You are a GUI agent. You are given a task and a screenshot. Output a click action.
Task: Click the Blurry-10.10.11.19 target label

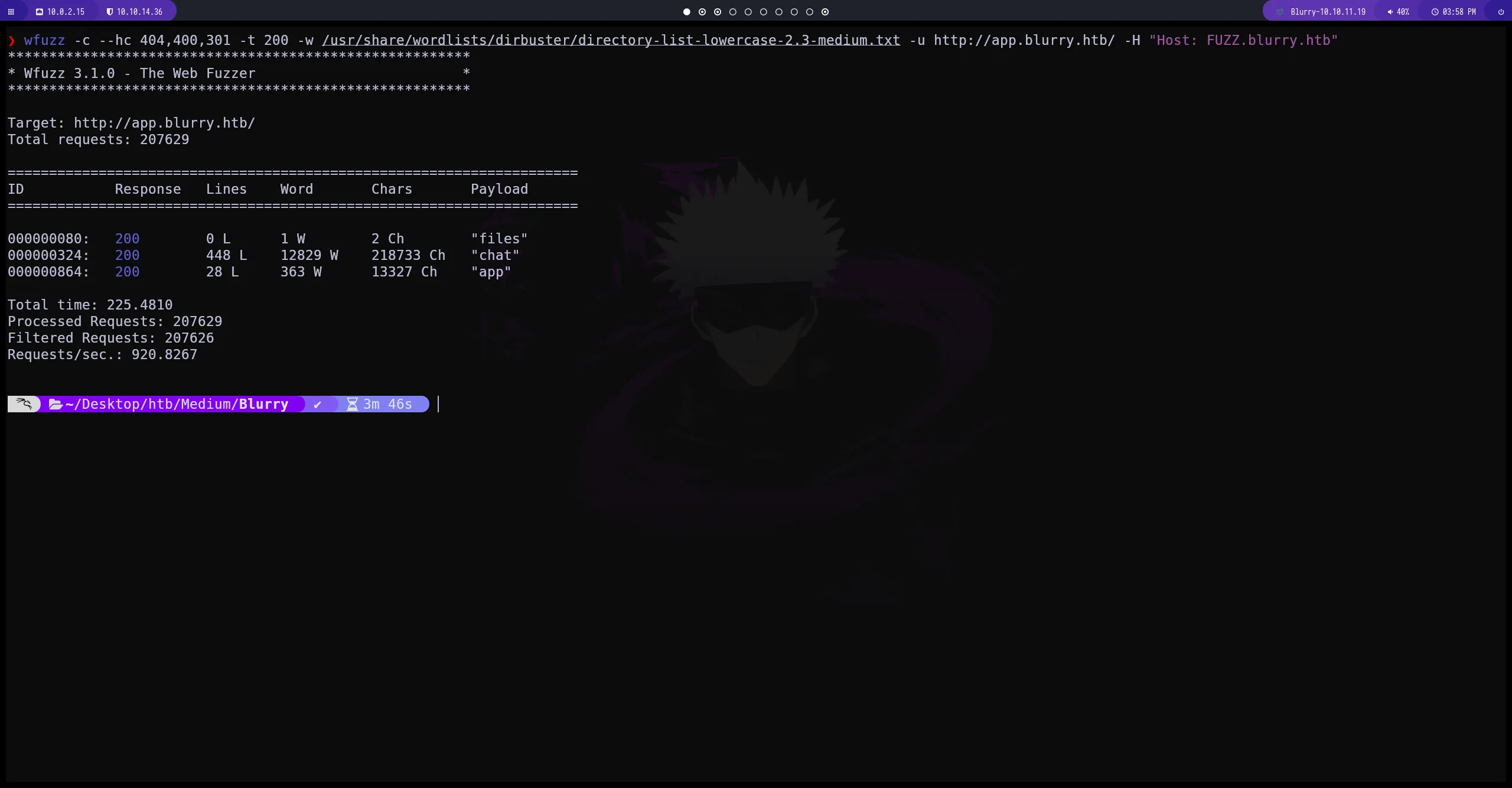(x=1328, y=12)
